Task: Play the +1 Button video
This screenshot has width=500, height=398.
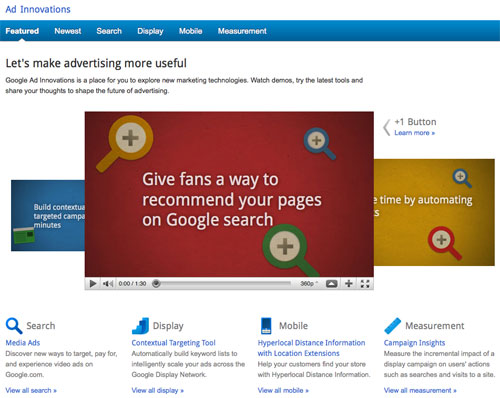Action: click(x=93, y=283)
